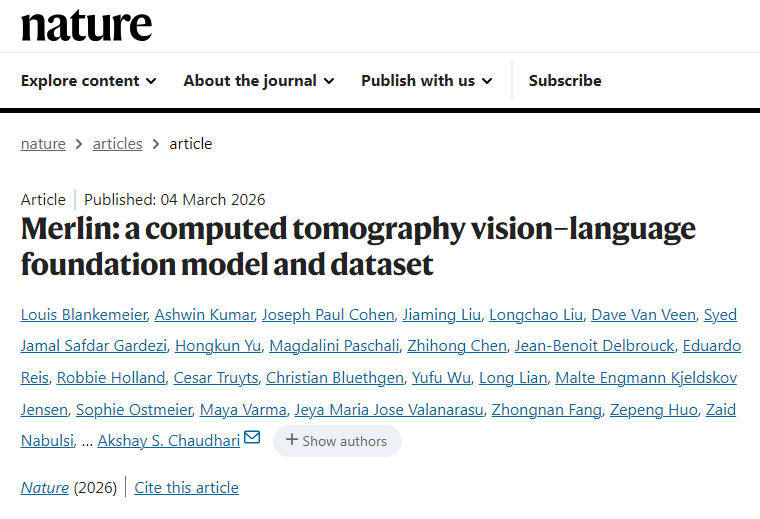Select author Joseph Paul Cohen
The width and height of the screenshot is (760, 519).
328,314
